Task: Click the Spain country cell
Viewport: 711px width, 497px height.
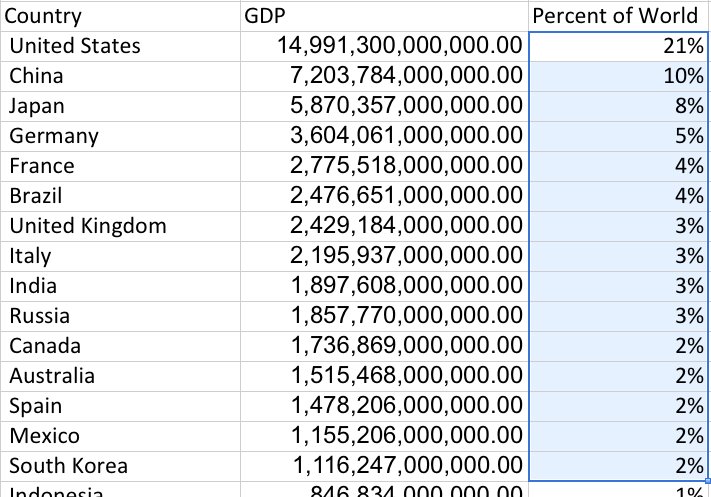Action: pyautogui.click(x=120, y=406)
